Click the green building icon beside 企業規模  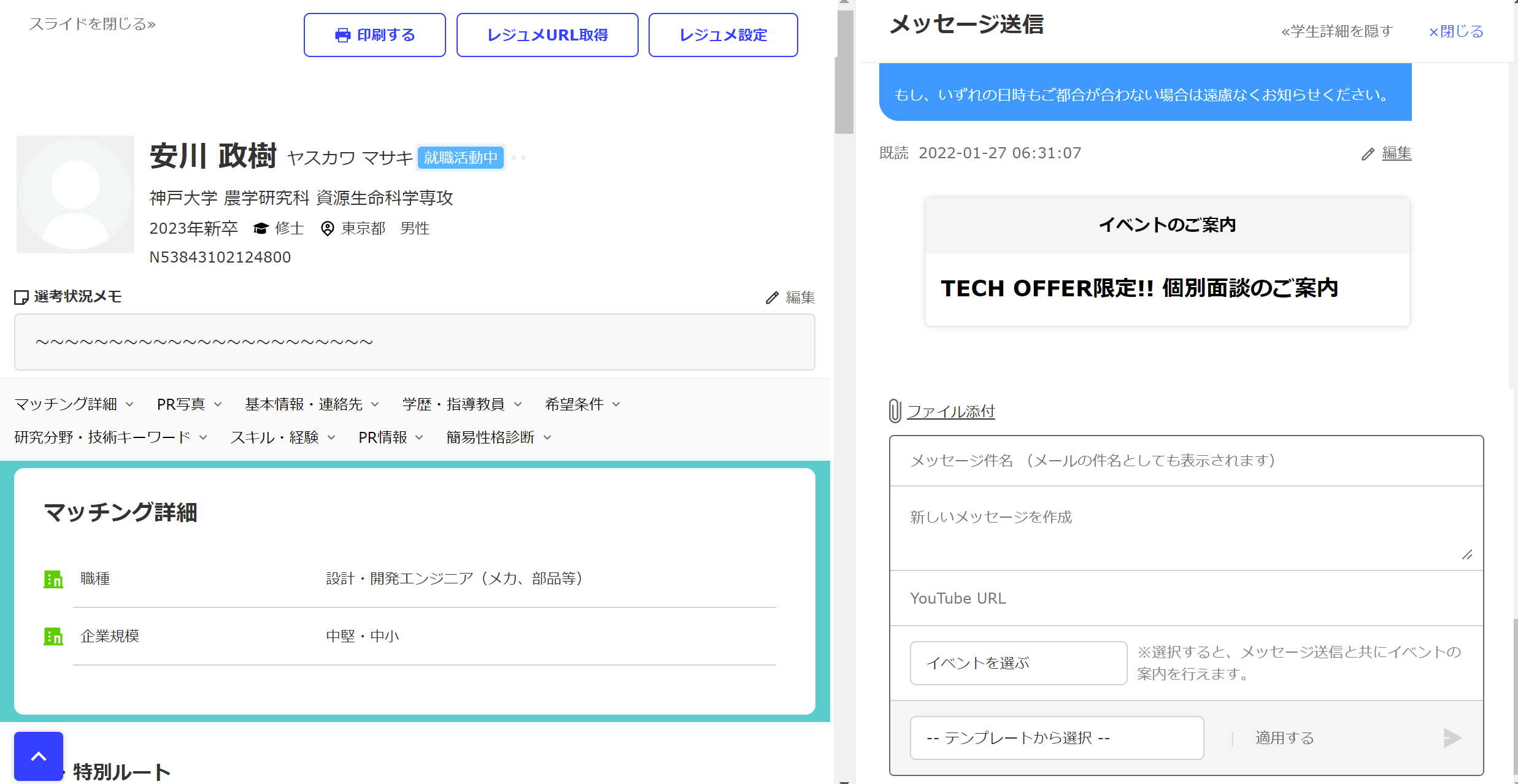tap(53, 637)
